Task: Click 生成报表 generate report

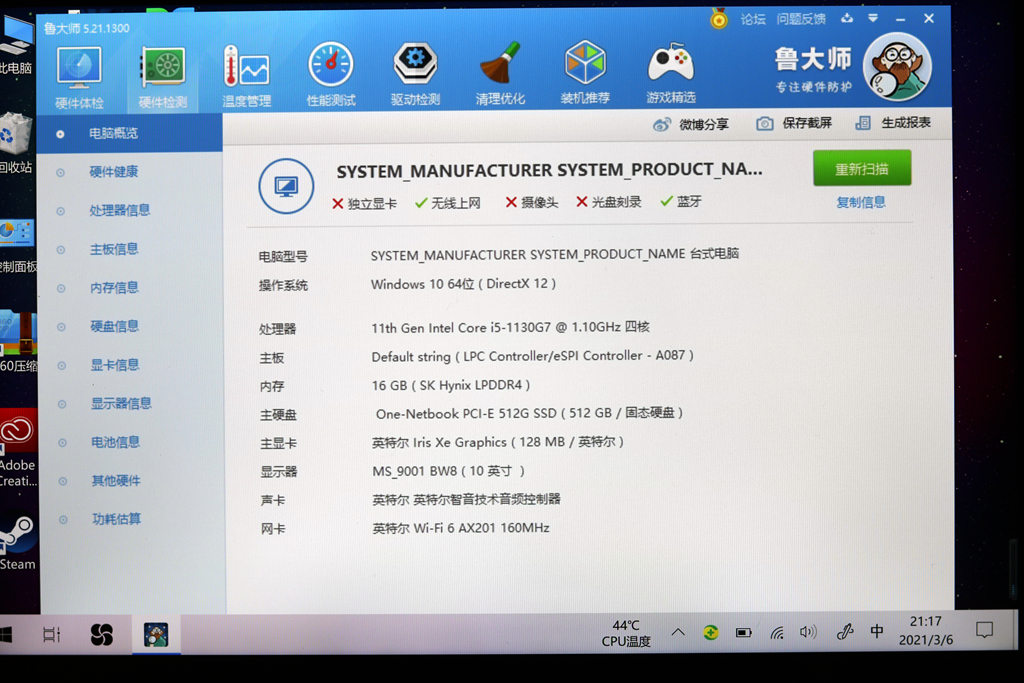Action: coord(893,123)
